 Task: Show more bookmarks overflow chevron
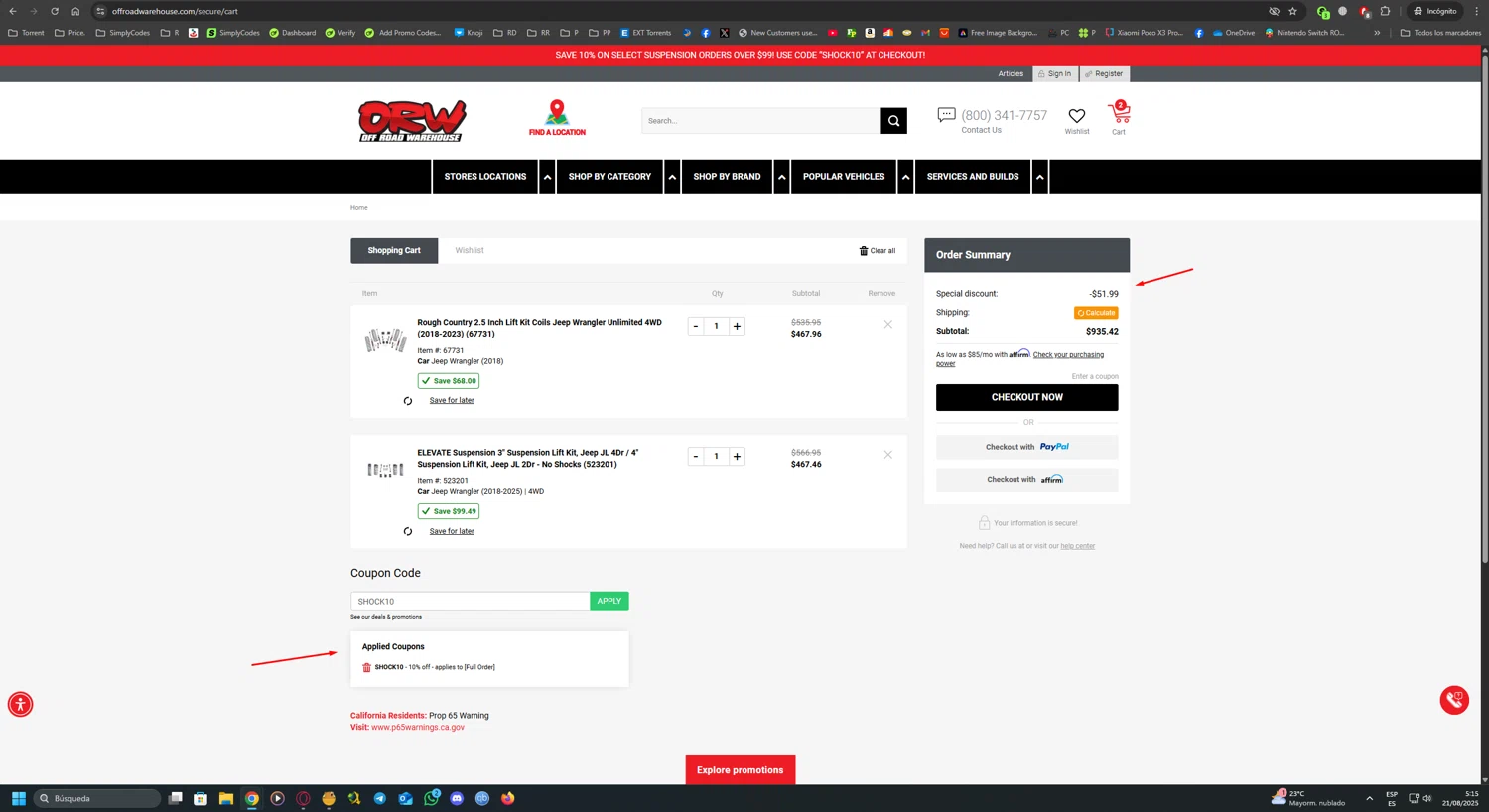1377,33
